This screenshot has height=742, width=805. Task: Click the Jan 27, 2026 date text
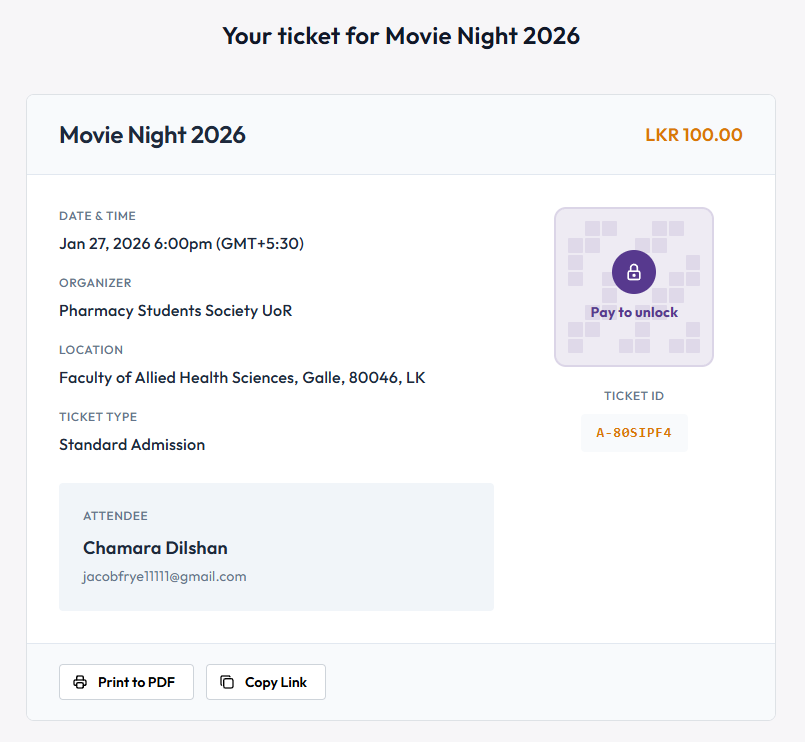click(181, 243)
